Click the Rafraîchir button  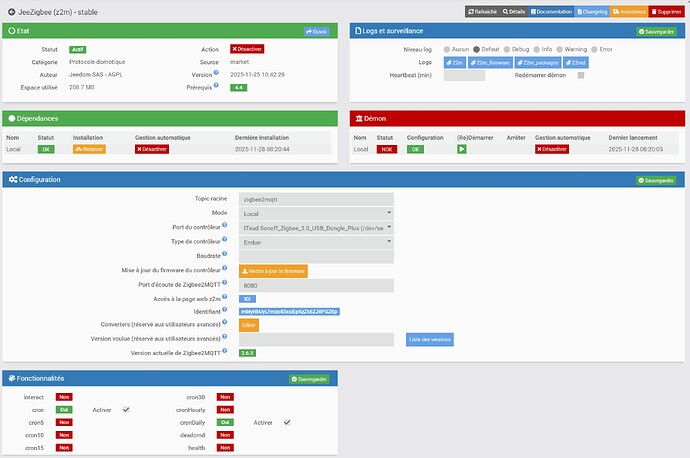click(482, 12)
